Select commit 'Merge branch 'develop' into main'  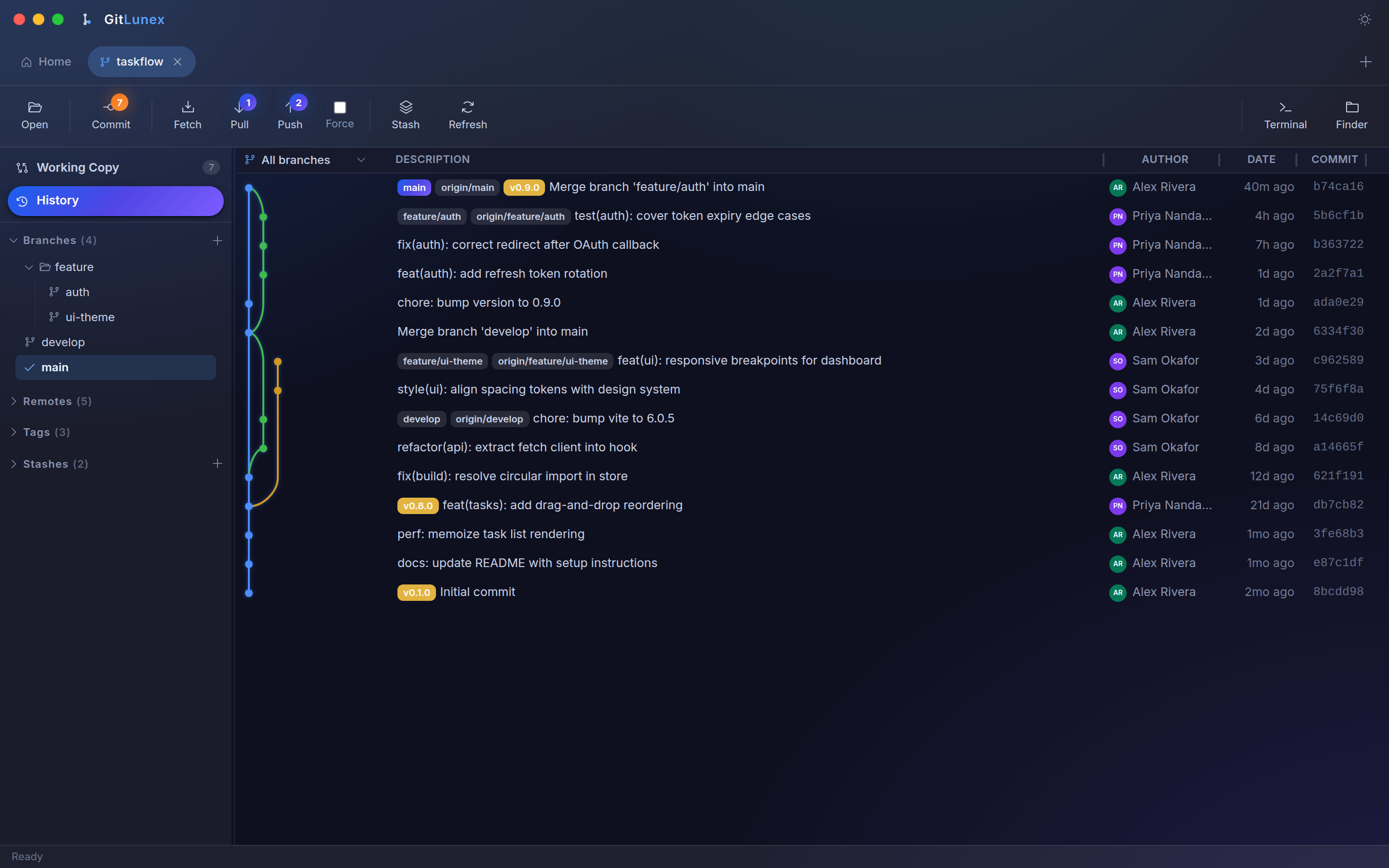pos(812,331)
